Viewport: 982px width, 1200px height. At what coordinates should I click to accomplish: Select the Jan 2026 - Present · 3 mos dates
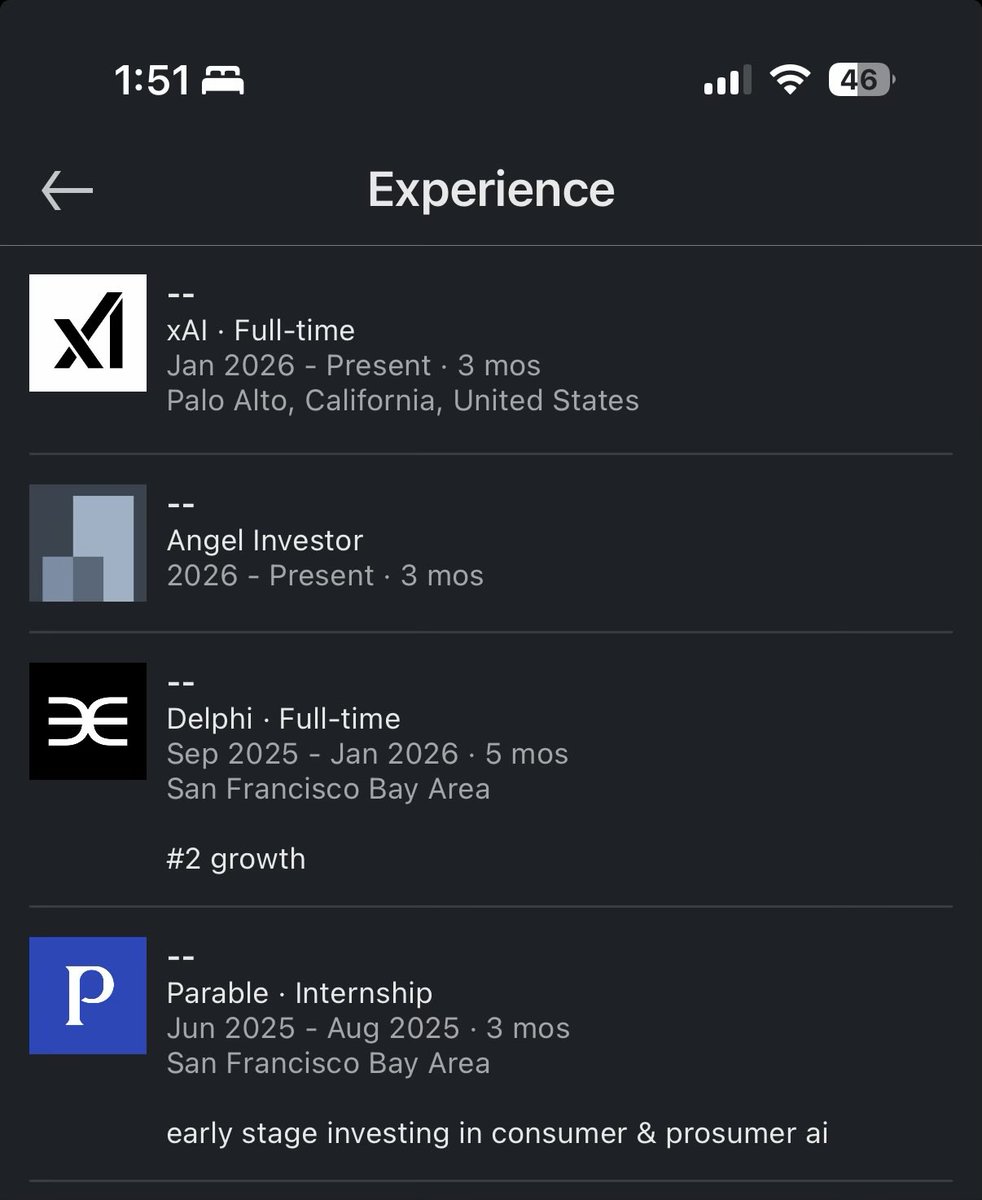(354, 365)
